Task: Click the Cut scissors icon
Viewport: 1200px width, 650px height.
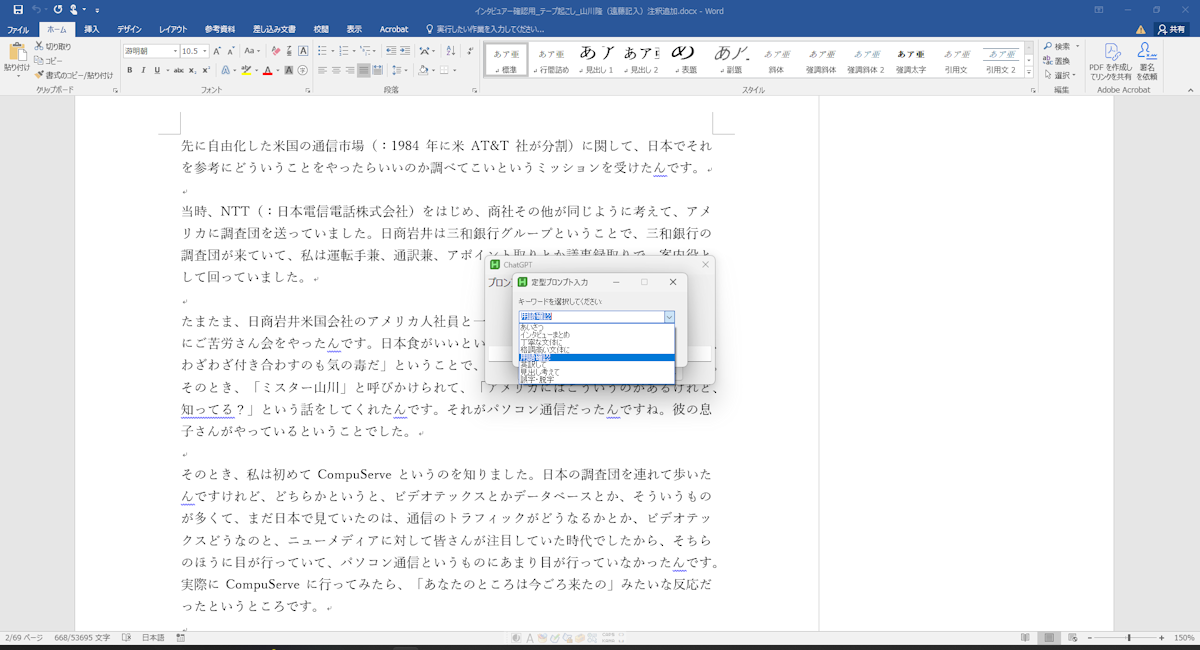Action: (x=40, y=46)
